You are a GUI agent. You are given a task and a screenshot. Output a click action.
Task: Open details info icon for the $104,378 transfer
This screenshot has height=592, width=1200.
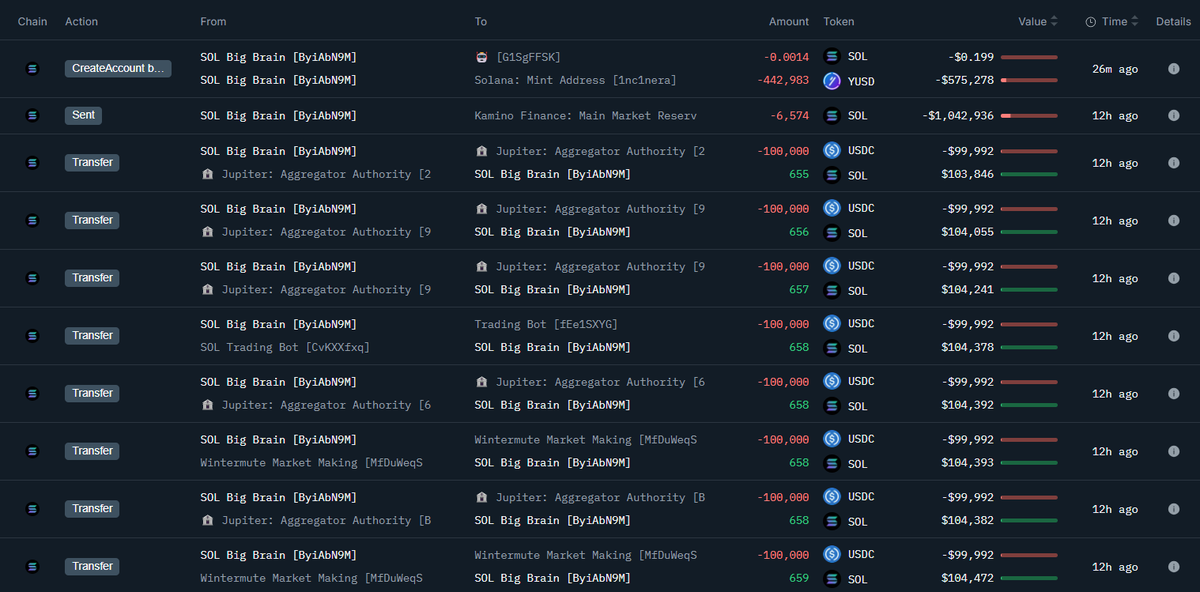(x=1174, y=336)
